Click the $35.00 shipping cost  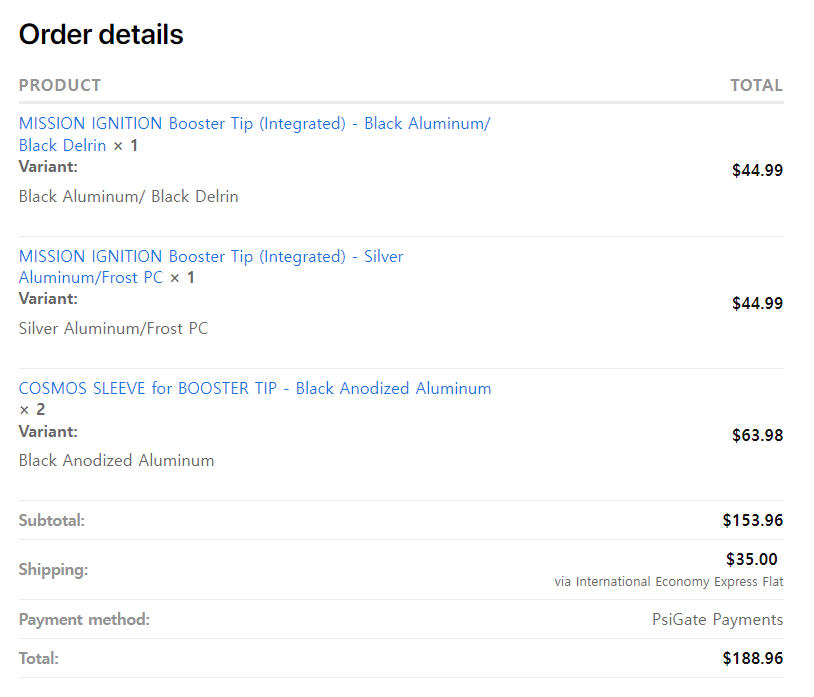click(751, 560)
